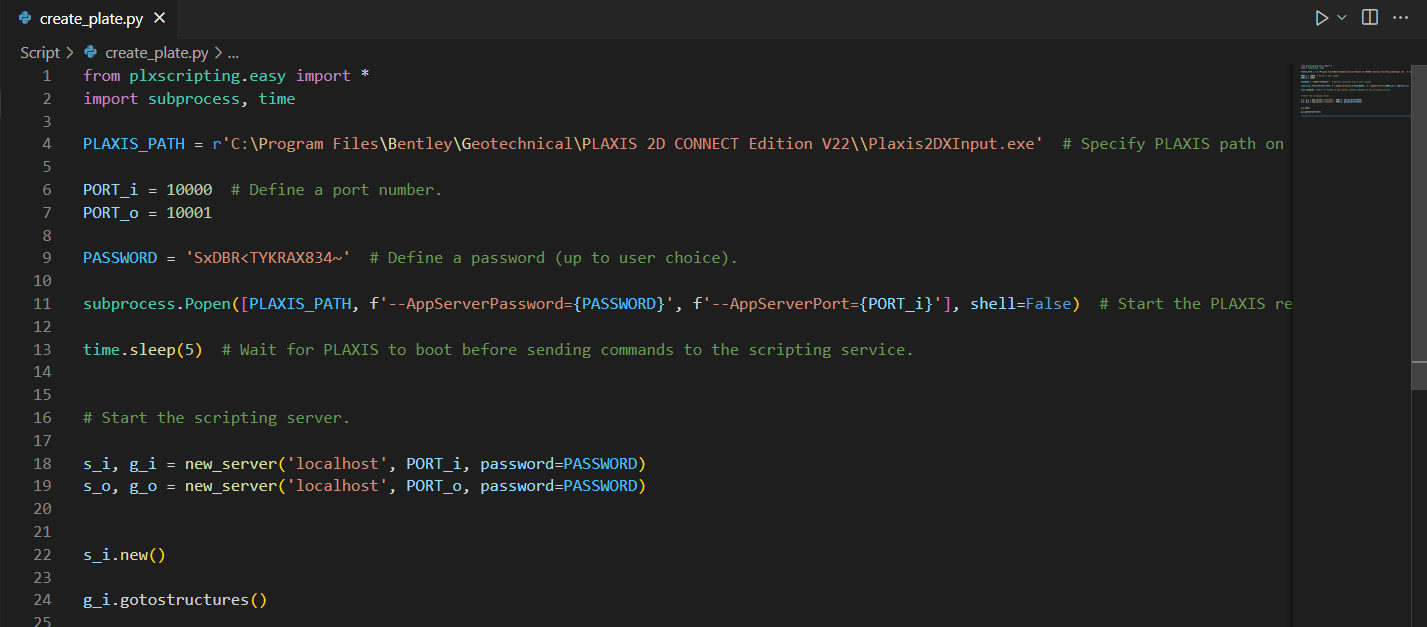Open the More Actions ellipsis menu
This screenshot has width=1427, height=627.
[x=1400, y=18]
